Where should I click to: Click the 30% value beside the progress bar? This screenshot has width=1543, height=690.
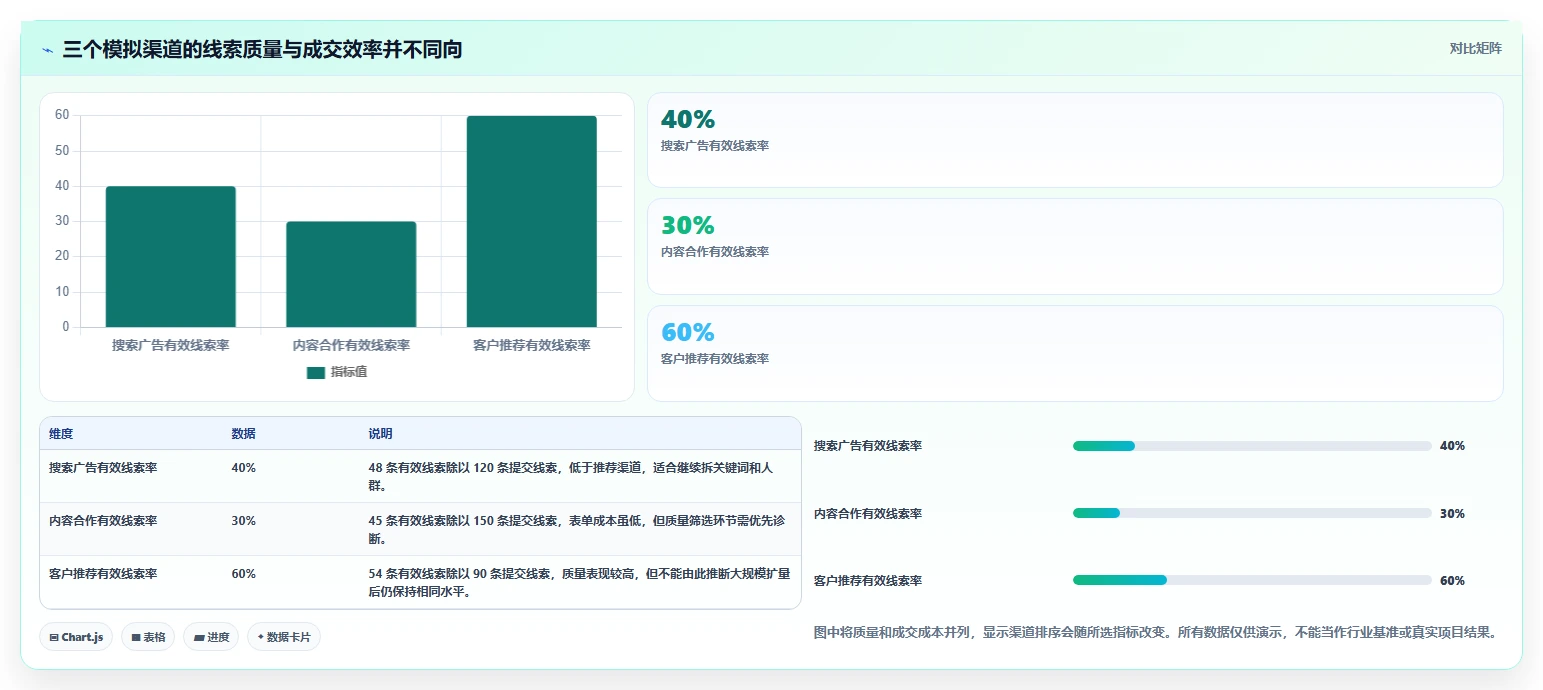coord(1452,513)
